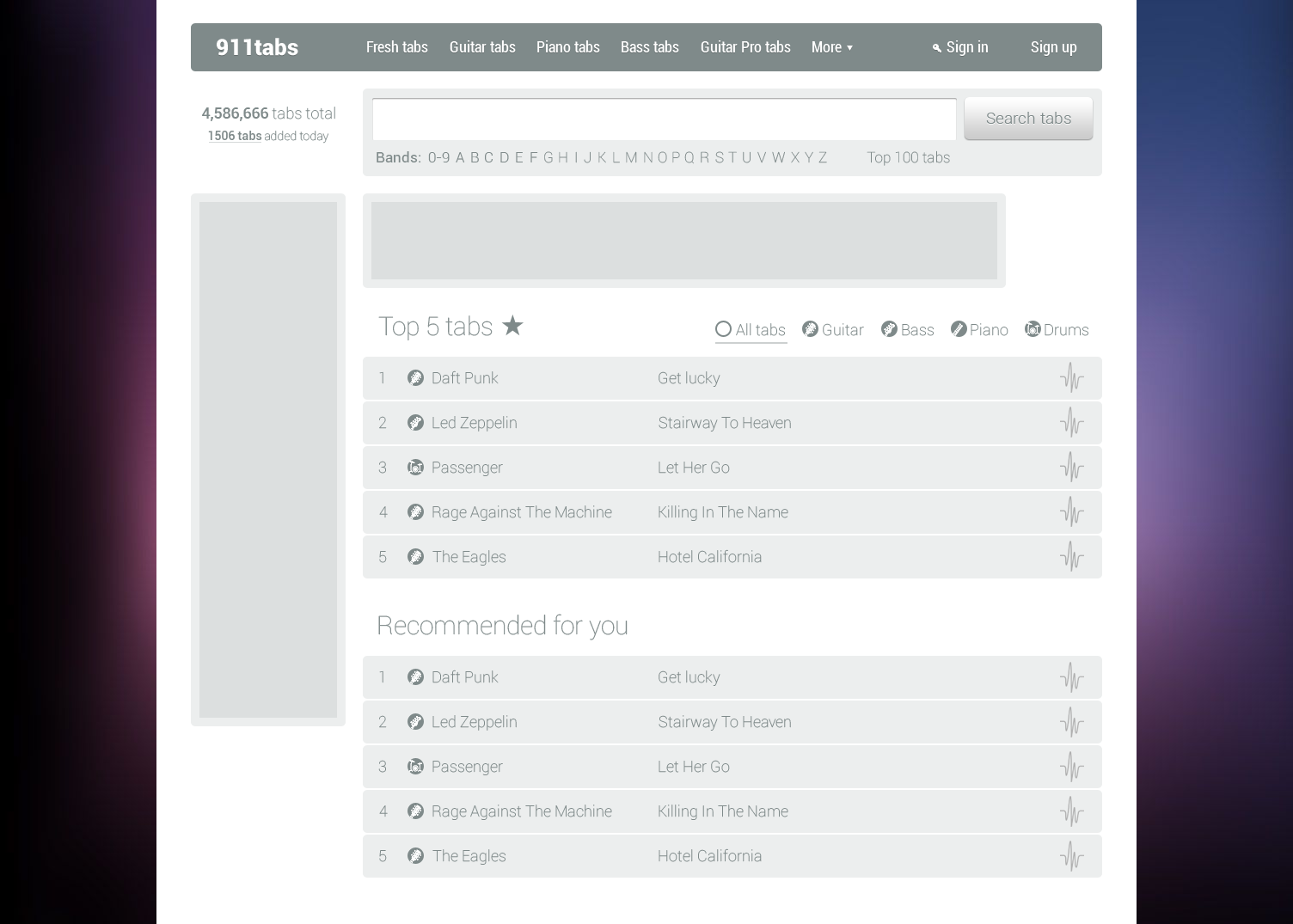Filter top tabs by Guitar
Viewport: 1293px width, 924px height.
click(x=832, y=330)
